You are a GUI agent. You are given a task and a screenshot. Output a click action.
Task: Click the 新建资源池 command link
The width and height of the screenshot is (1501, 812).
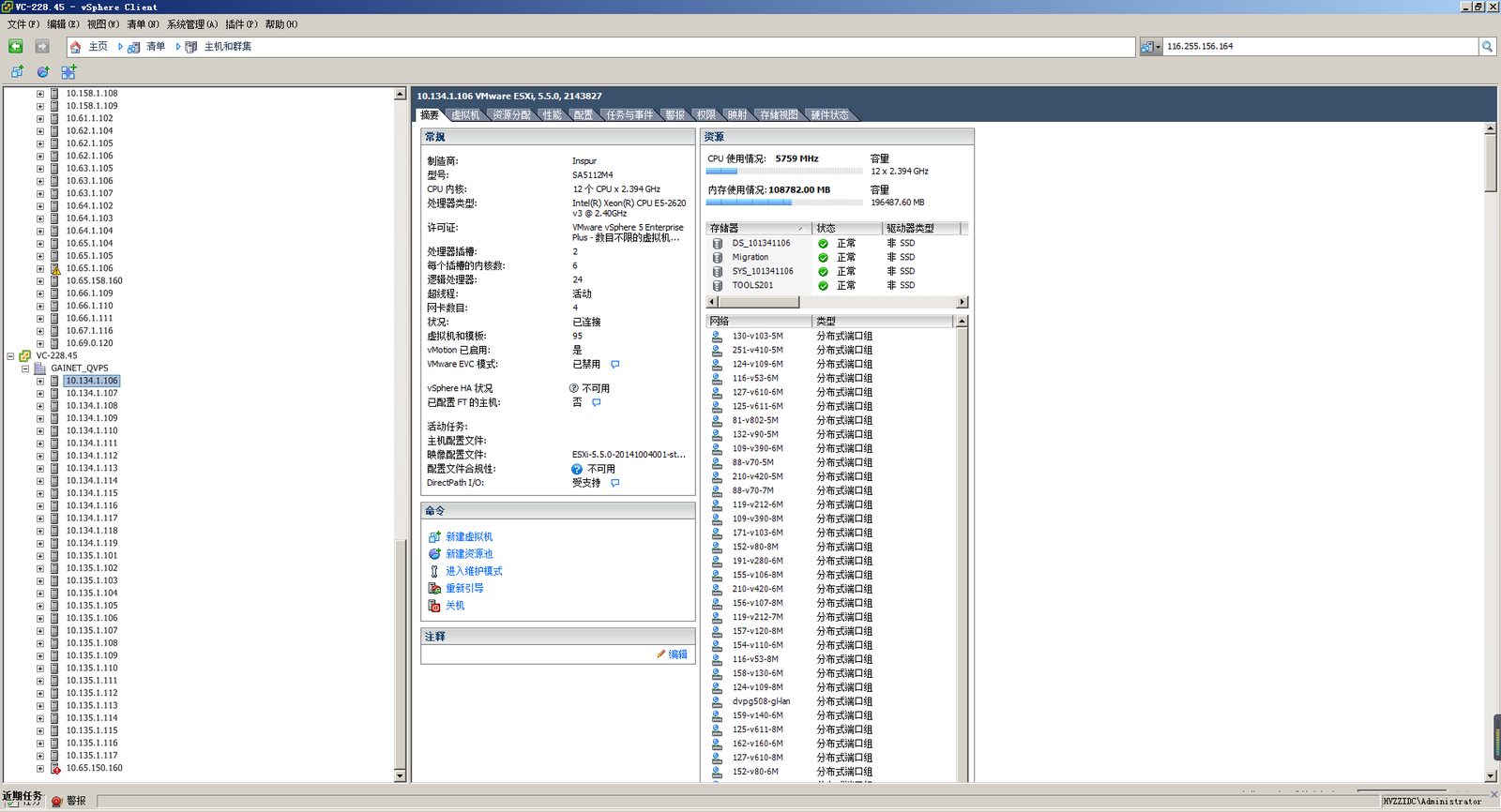click(x=469, y=554)
